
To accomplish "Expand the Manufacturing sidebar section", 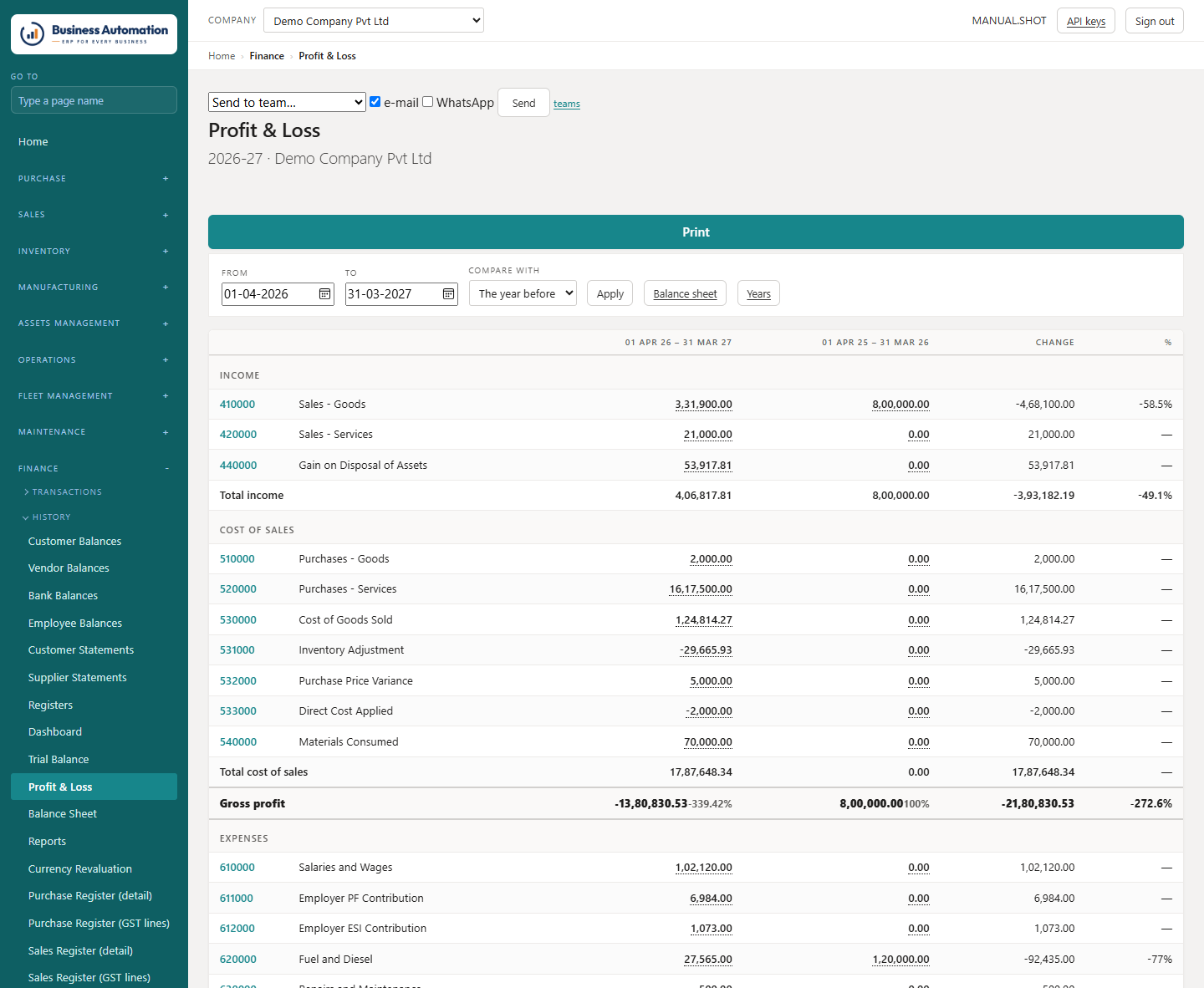I will 94,288.
